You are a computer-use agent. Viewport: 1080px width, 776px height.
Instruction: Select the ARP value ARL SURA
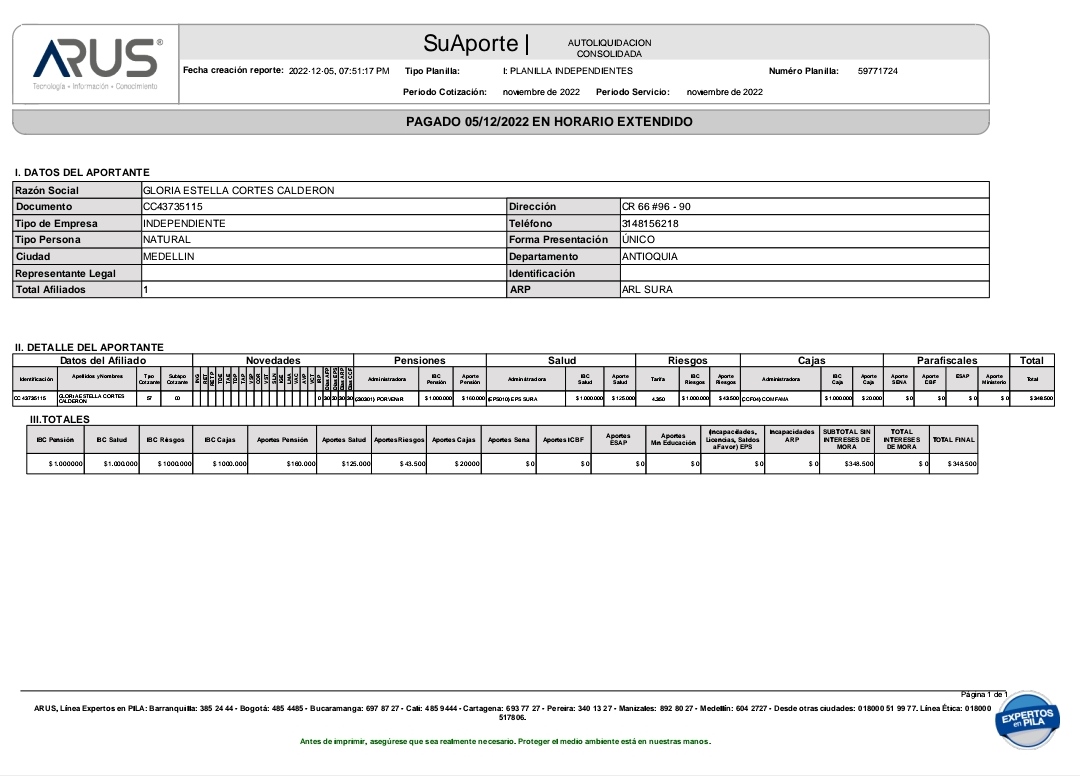click(647, 290)
